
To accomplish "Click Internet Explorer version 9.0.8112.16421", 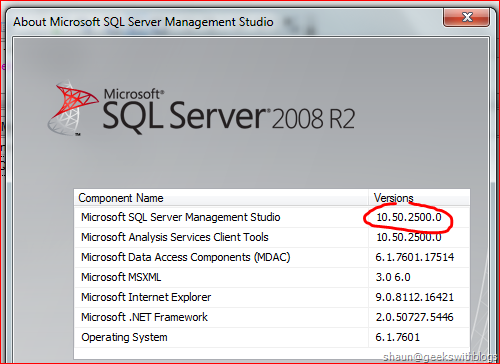I will pyautogui.click(x=415, y=297).
